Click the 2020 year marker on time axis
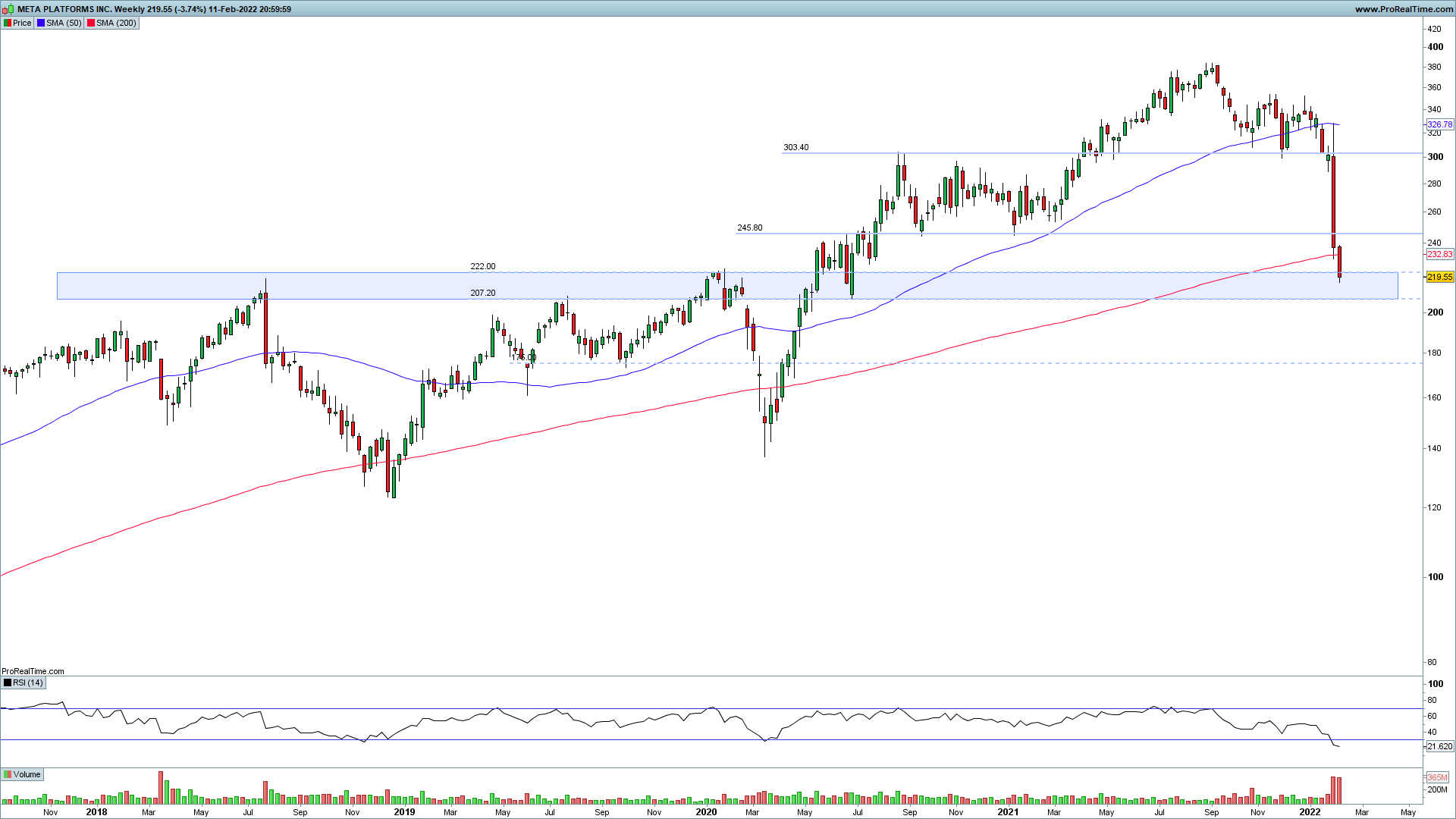This screenshot has height=819, width=1456. point(706,811)
